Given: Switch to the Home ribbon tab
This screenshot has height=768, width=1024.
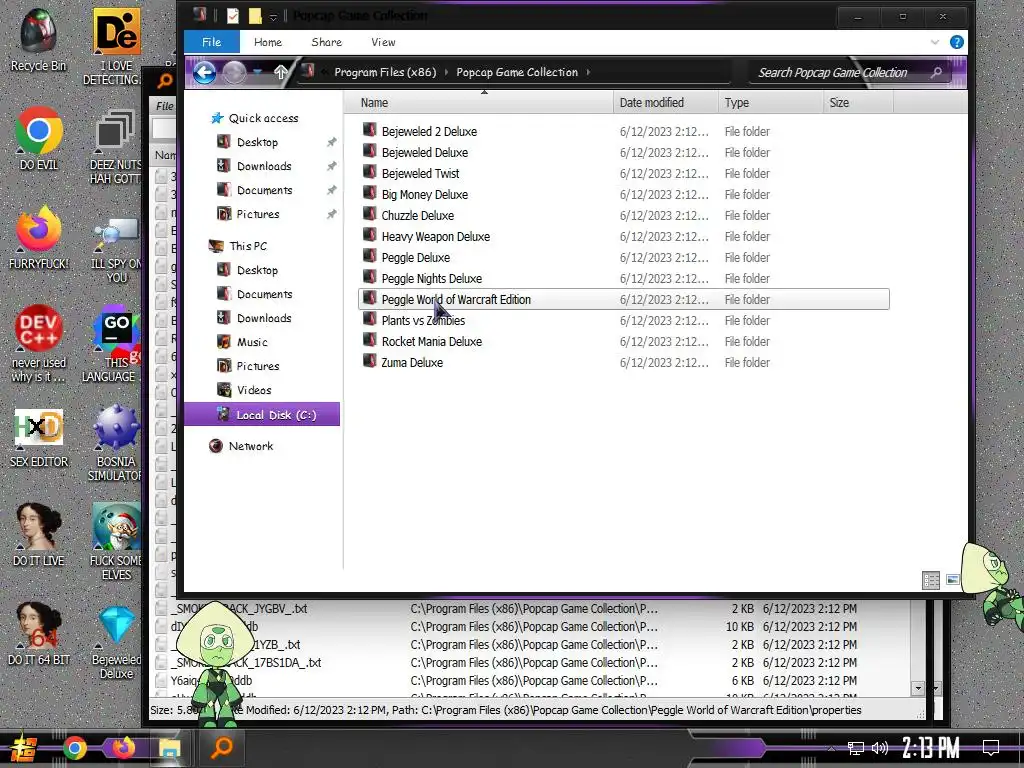Looking at the screenshot, I should tap(268, 42).
